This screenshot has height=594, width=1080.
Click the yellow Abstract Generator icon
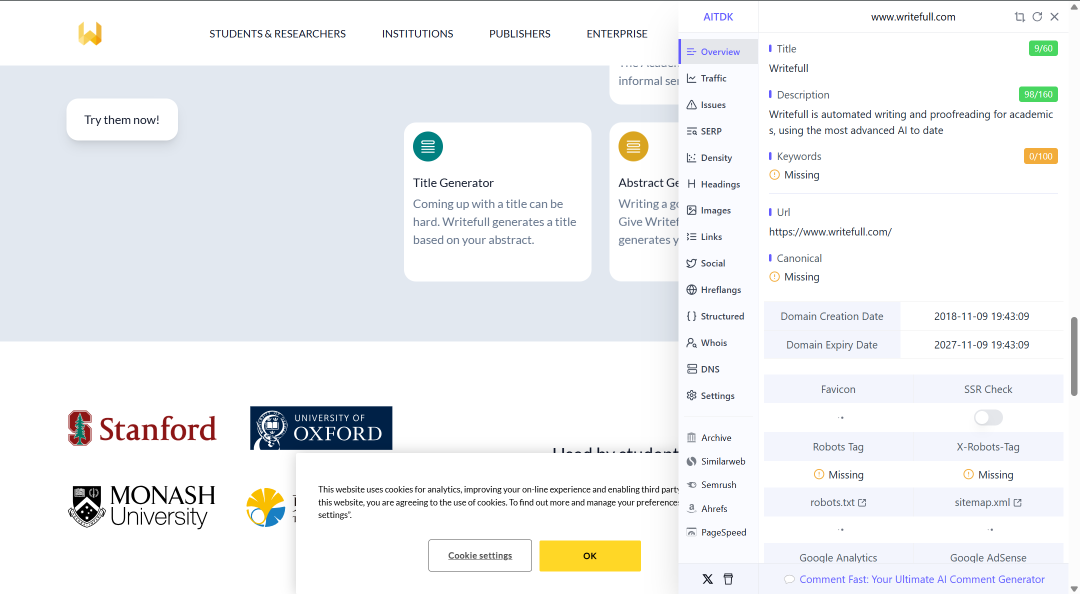pos(633,146)
